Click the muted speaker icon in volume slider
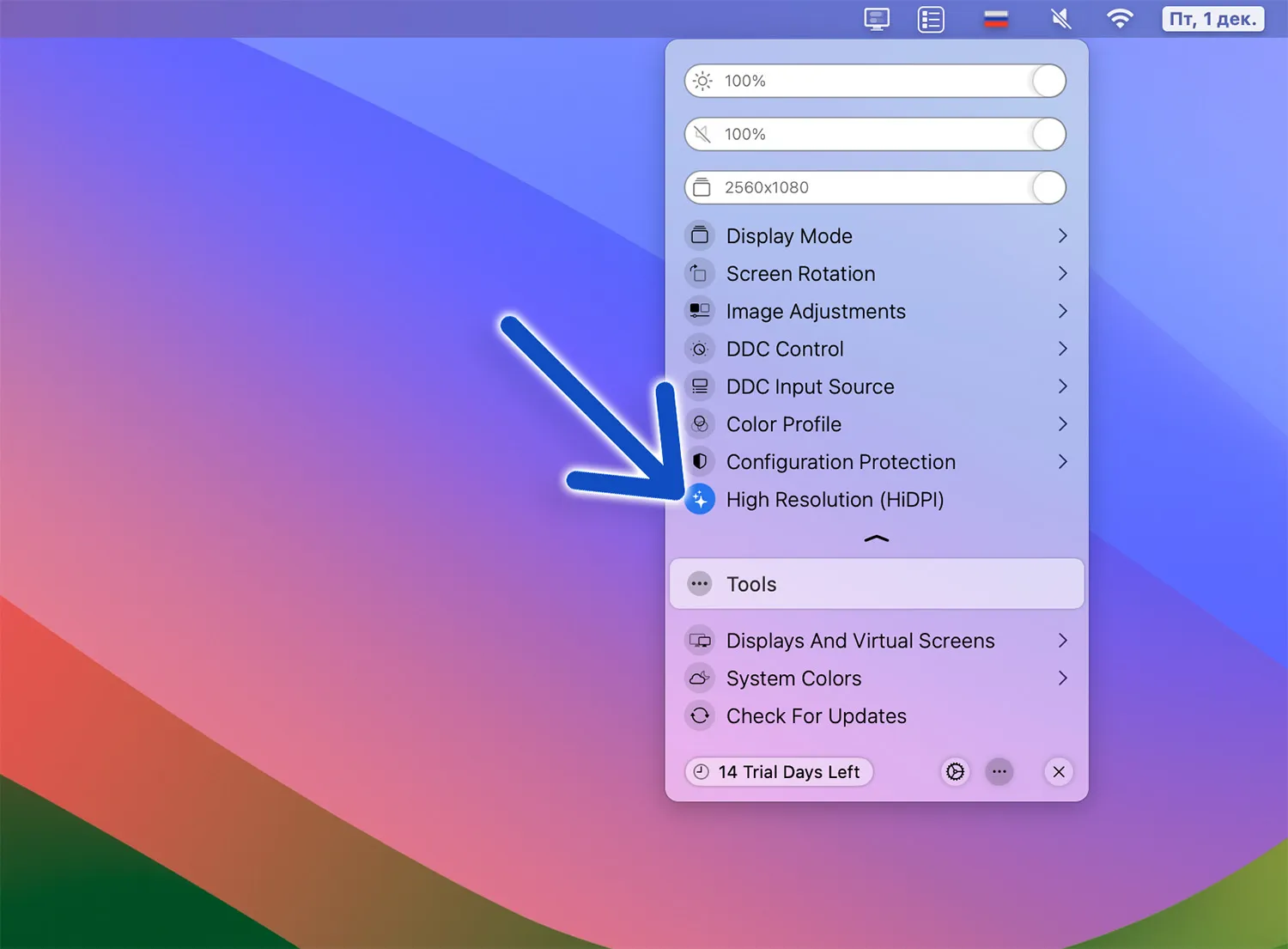 click(702, 134)
